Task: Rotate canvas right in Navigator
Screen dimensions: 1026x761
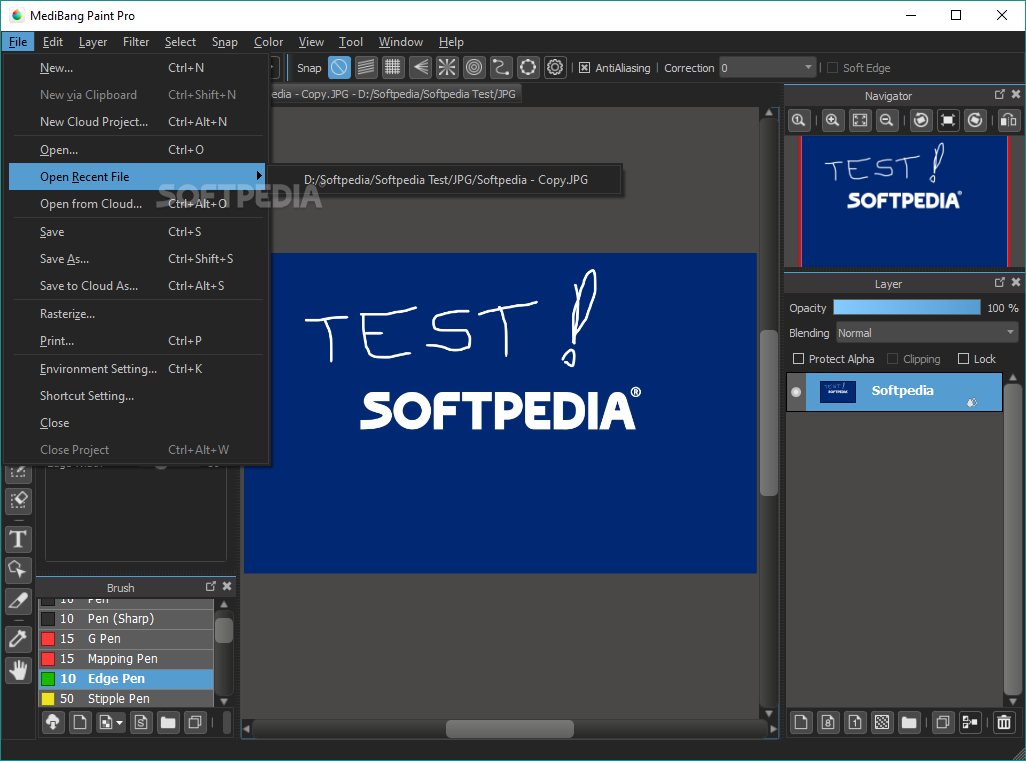Action: pos(975,120)
